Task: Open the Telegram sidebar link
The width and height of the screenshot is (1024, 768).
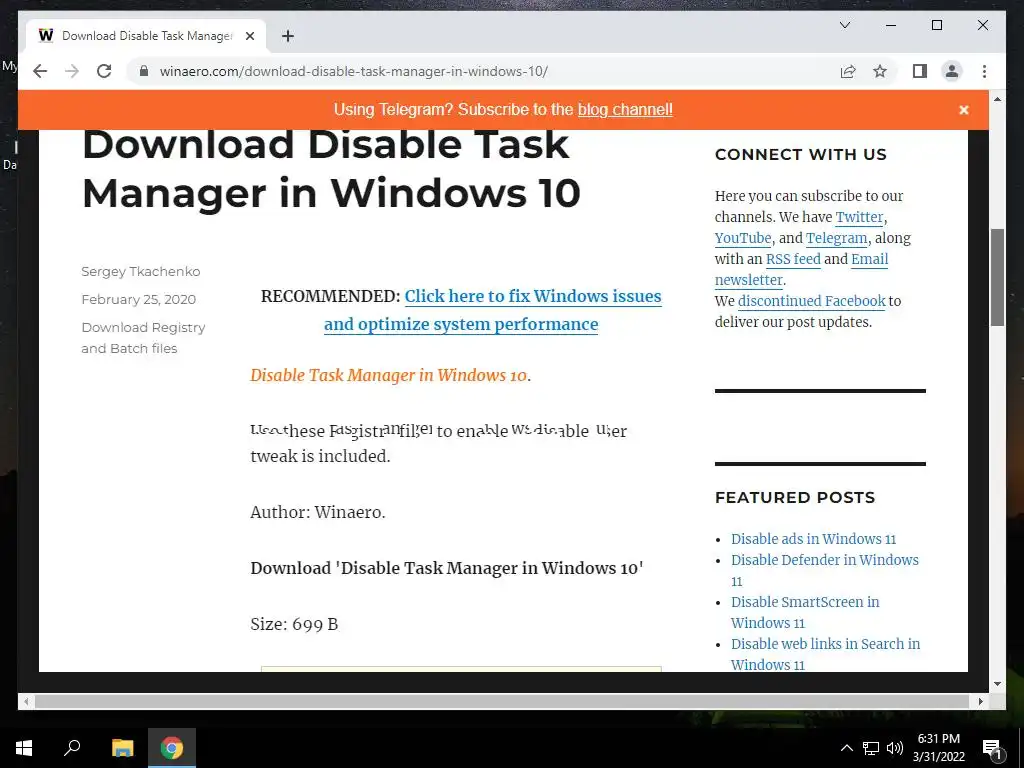Action: 836,238
